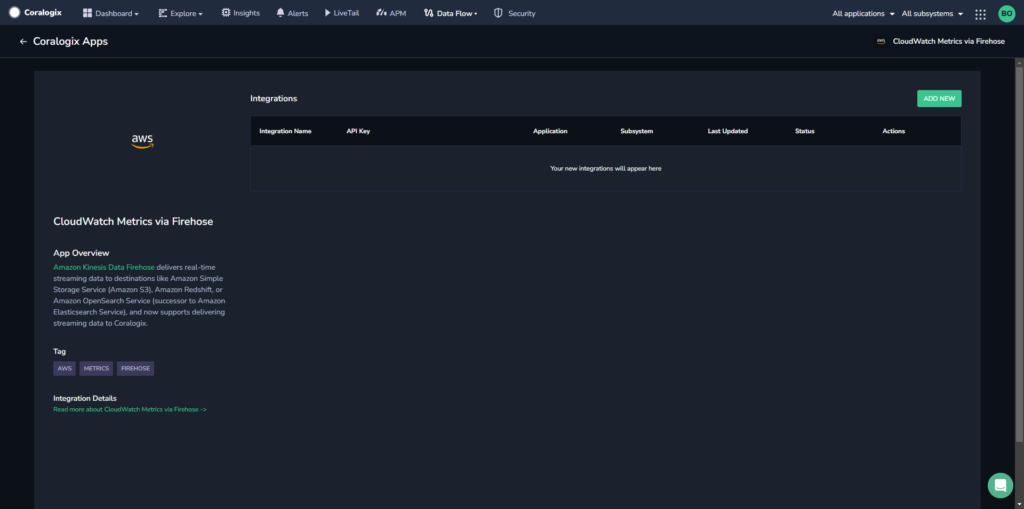Click the ADD NEW integration button
This screenshot has height=509, width=1024.
(x=939, y=99)
